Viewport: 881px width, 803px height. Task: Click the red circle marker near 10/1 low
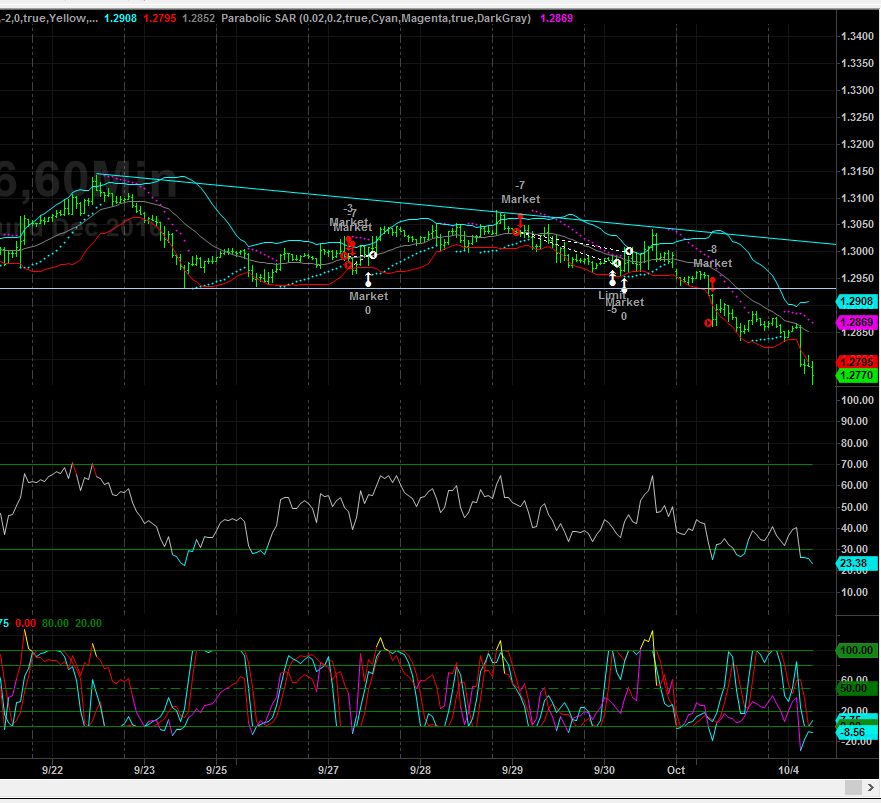click(707, 323)
